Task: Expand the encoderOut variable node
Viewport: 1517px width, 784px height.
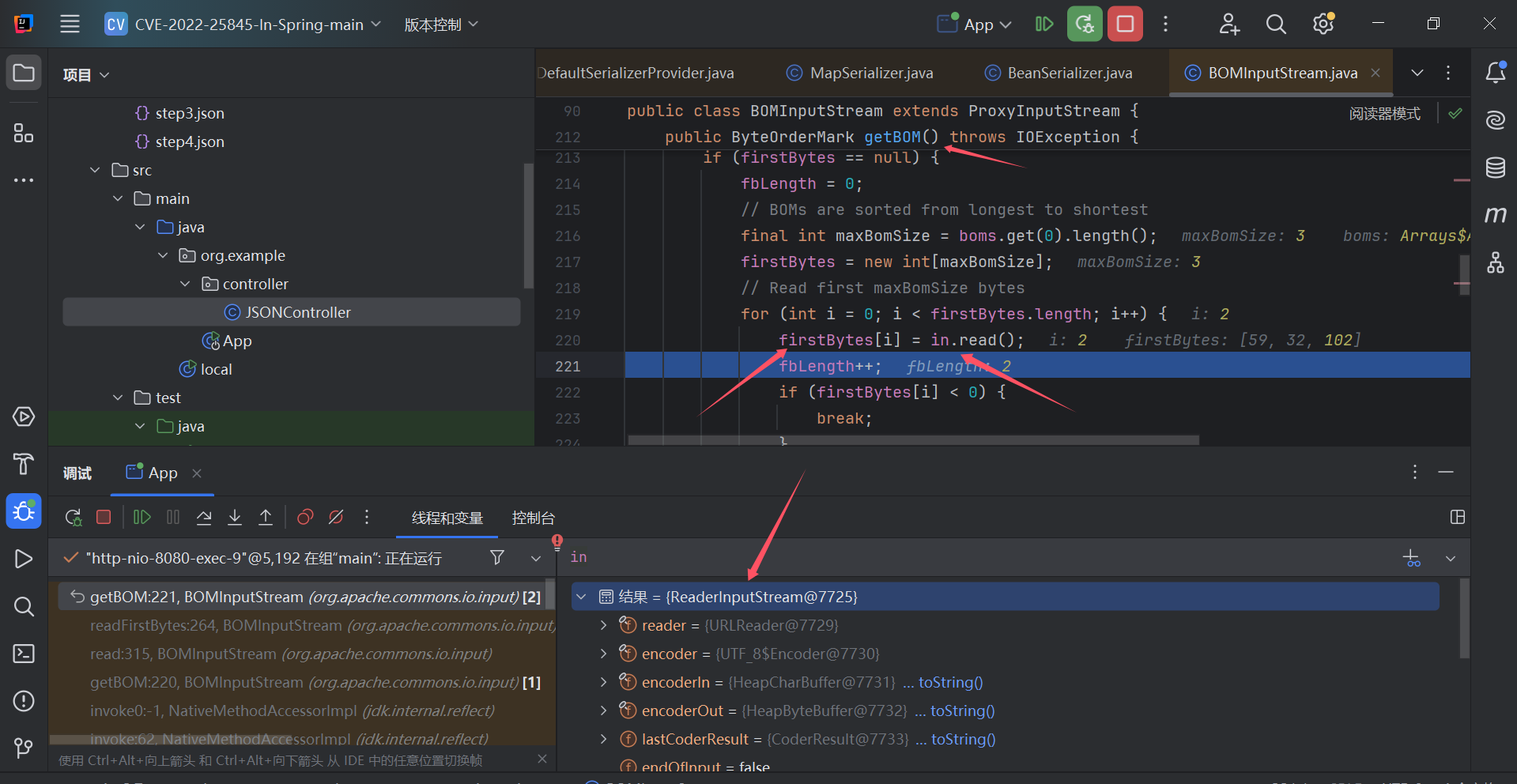Action: pyautogui.click(x=603, y=710)
